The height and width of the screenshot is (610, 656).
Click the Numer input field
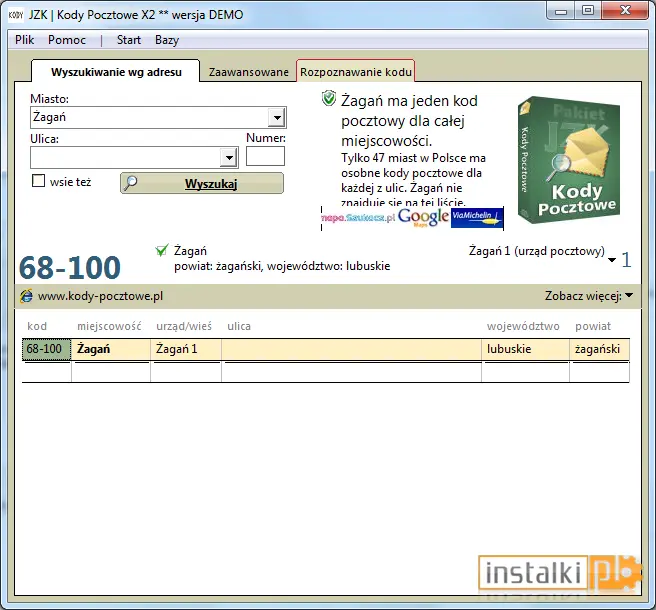tap(265, 156)
